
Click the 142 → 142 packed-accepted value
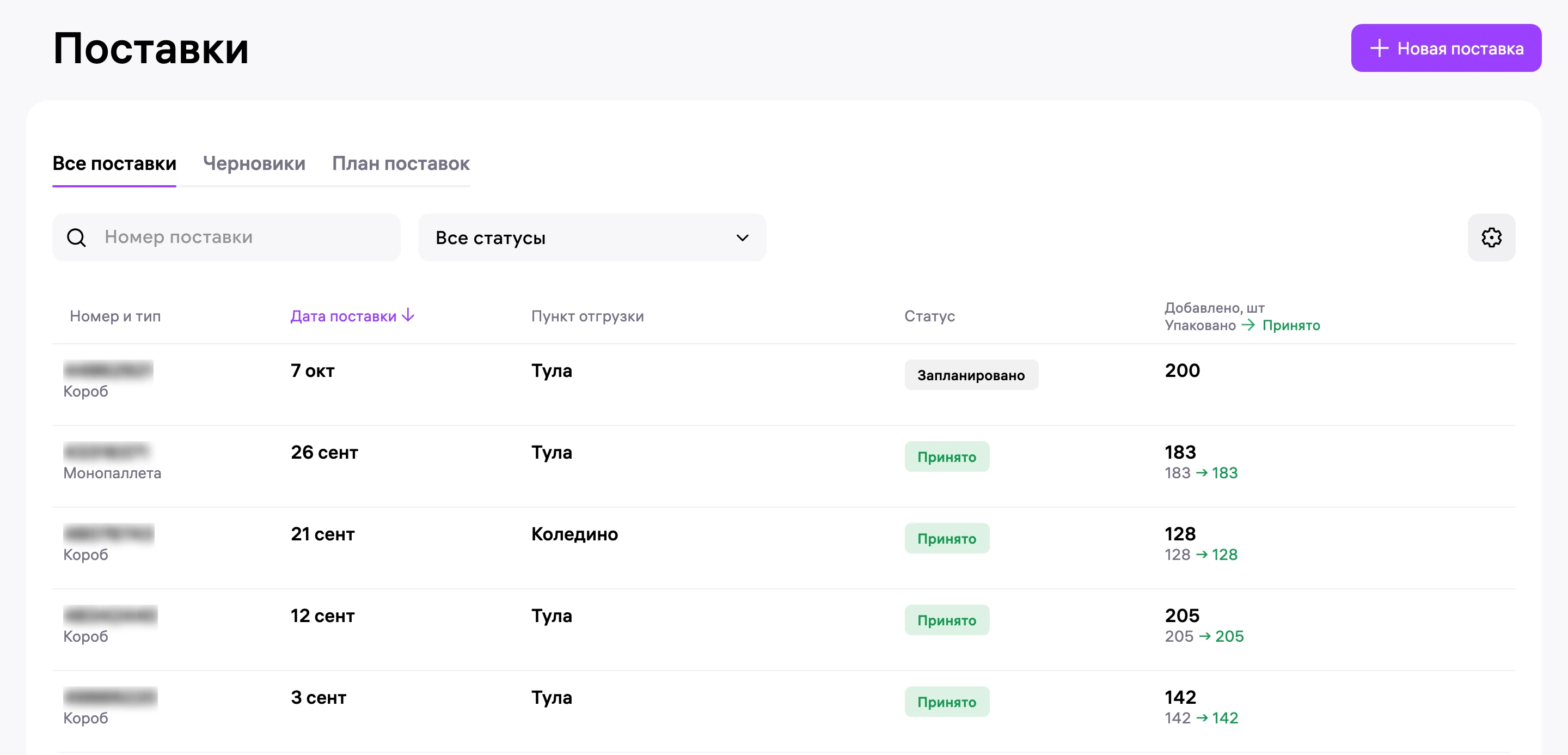click(x=1201, y=718)
